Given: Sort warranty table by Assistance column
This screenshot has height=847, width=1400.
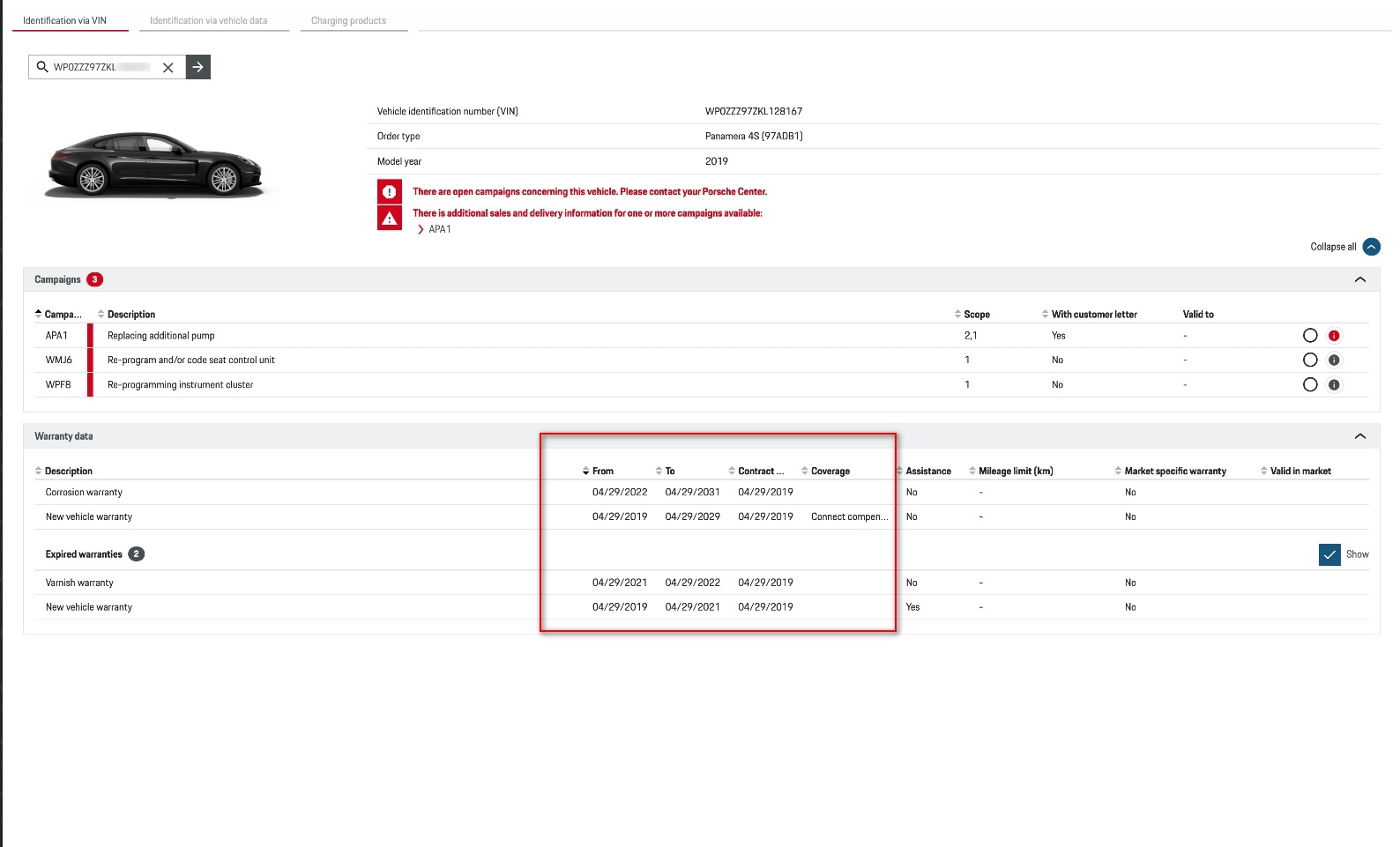Looking at the screenshot, I should 924,472.
